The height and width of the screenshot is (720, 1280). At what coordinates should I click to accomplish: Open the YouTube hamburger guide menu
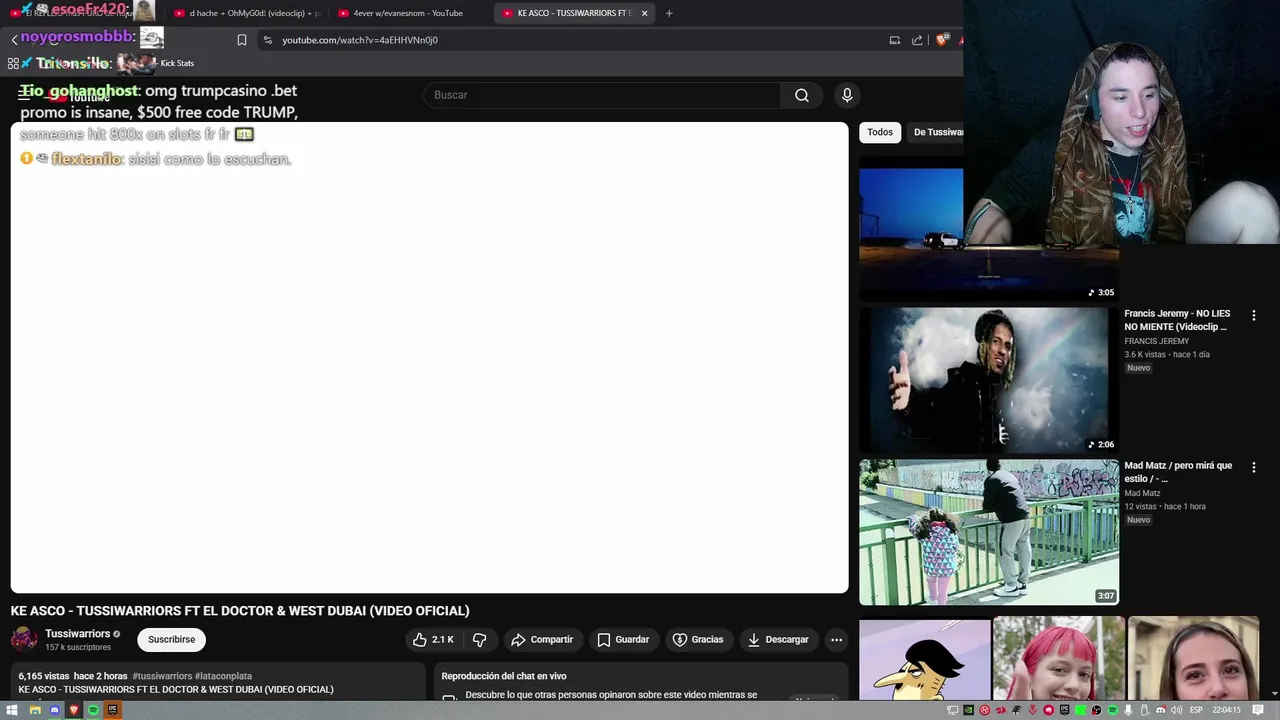[24, 95]
